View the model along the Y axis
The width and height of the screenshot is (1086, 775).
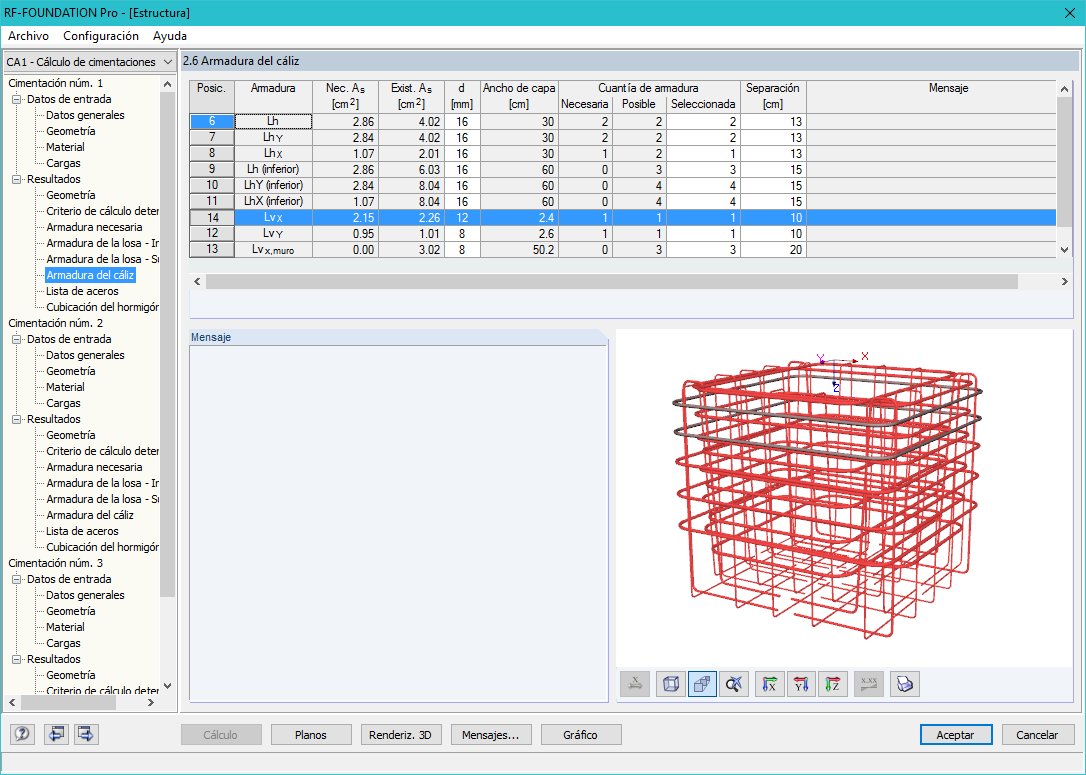[801, 684]
